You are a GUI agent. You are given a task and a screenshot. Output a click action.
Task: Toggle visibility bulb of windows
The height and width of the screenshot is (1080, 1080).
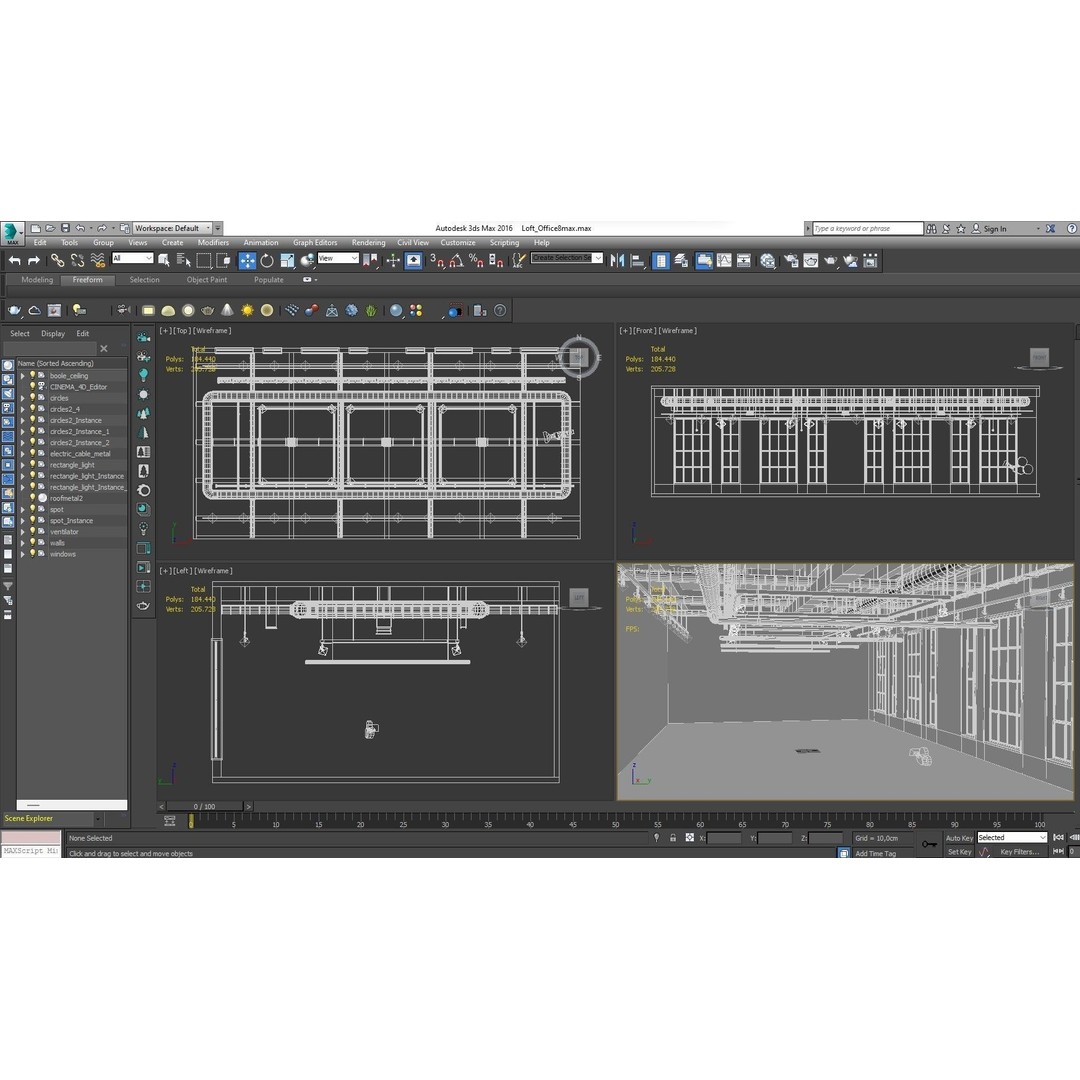pos(32,554)
